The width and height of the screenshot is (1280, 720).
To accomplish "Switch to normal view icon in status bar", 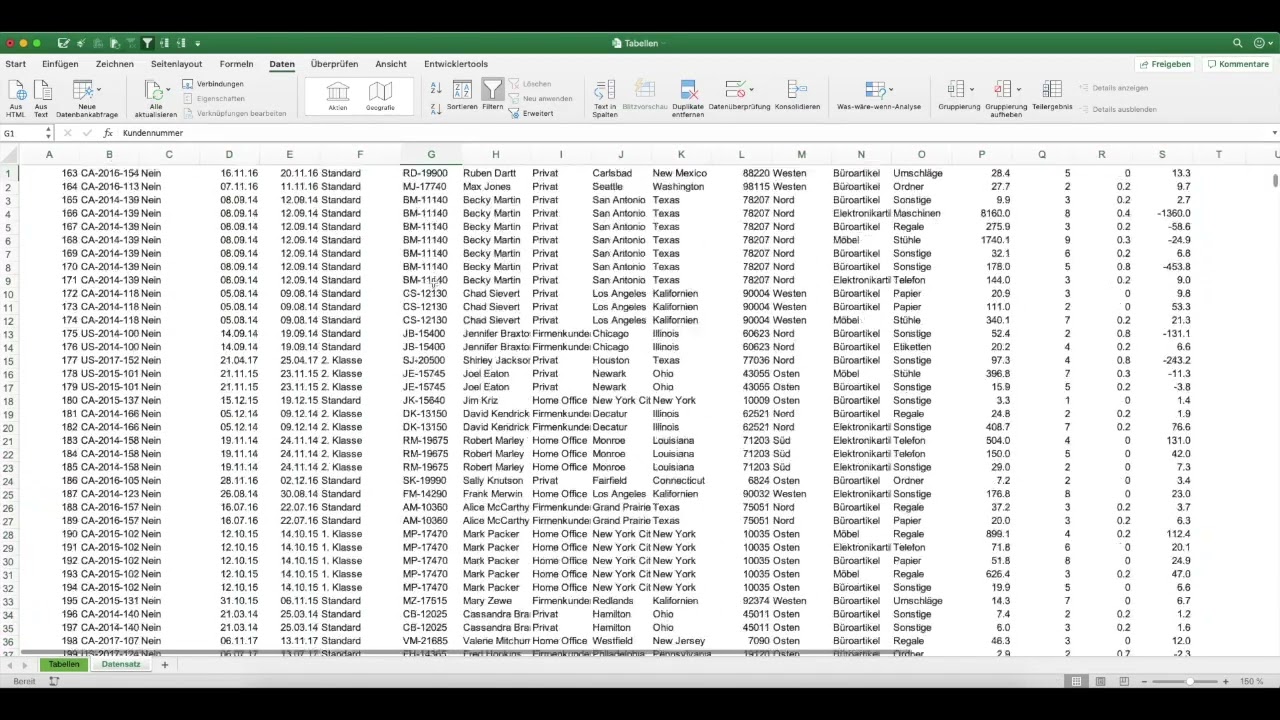I will tap(1076, 681).
